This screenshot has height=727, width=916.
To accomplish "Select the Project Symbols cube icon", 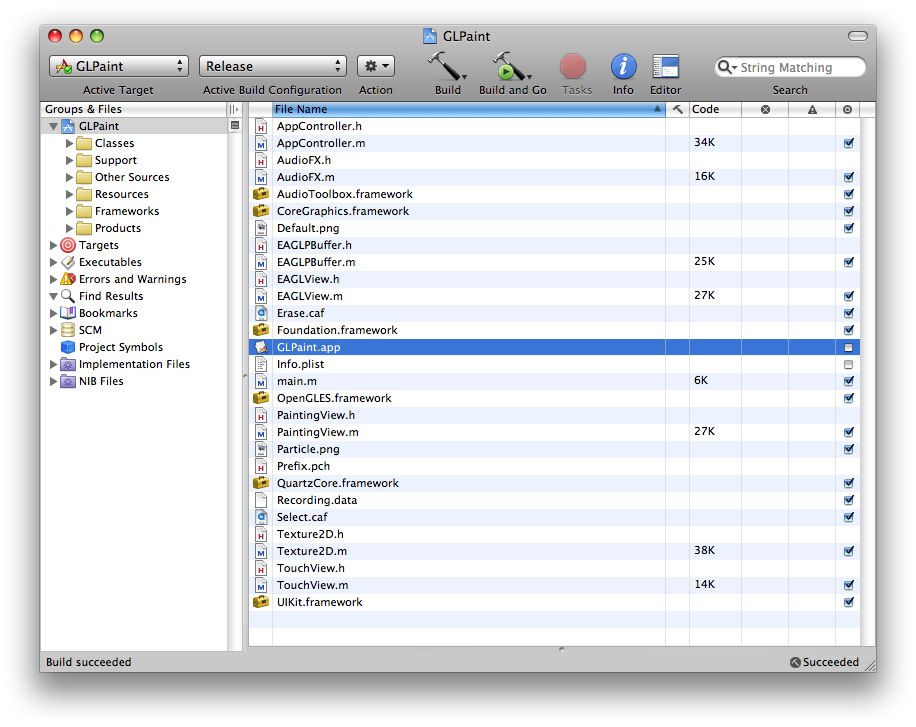I will tap(68, 347).
